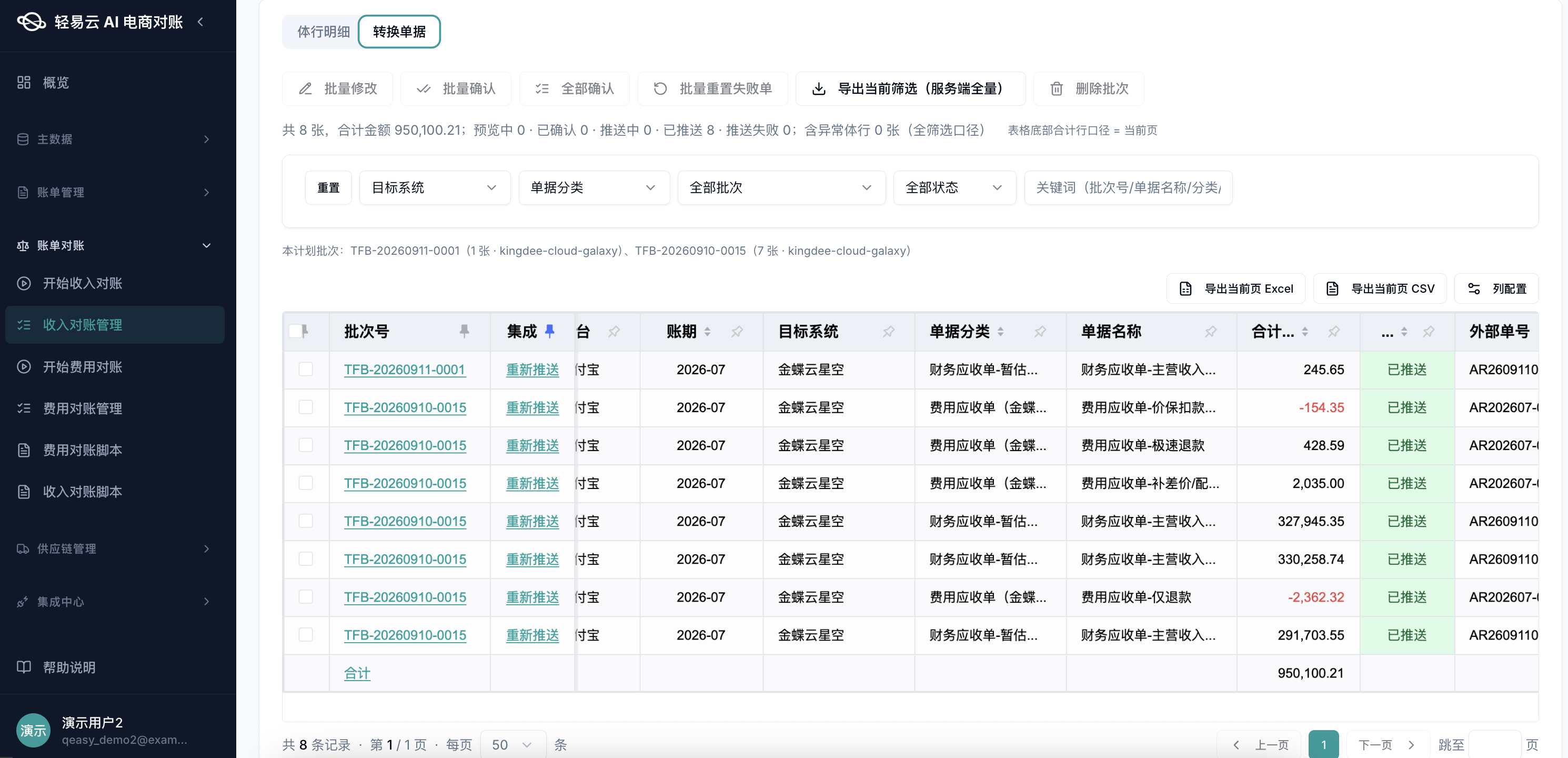This screenshot has height=758, width=1568.
Task: Open 单据分类 filter dropdown
Action: coord(594,187)
